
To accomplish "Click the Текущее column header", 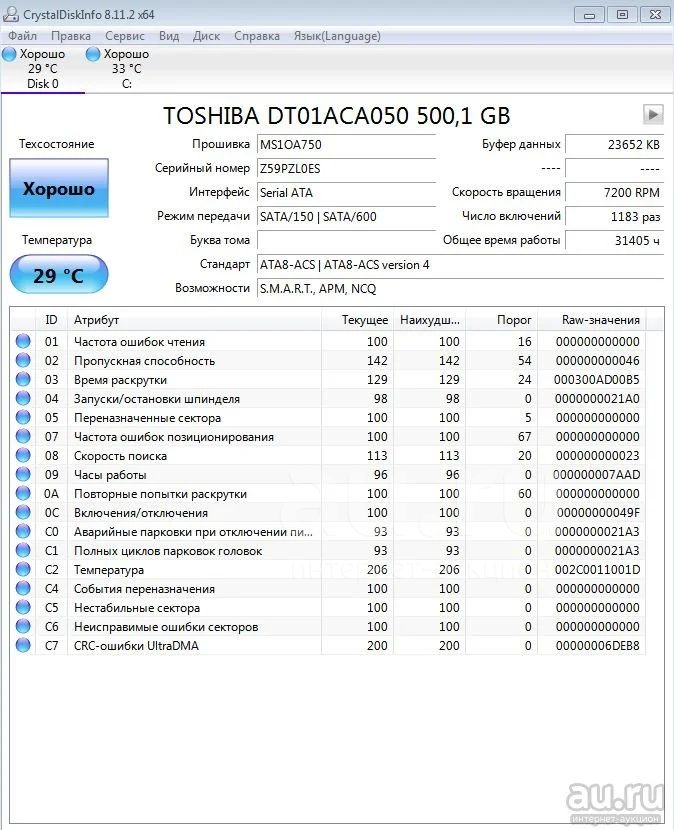I will (358, 320).
